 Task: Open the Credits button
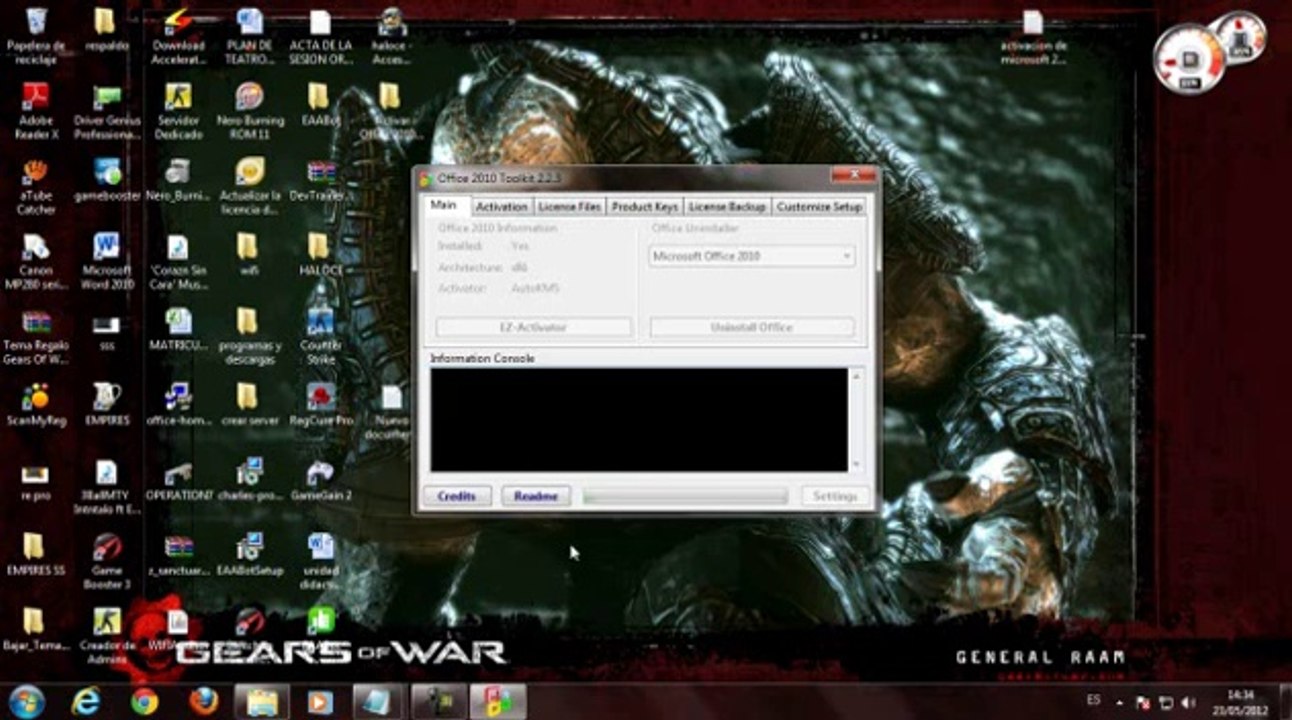pos(457,496)
